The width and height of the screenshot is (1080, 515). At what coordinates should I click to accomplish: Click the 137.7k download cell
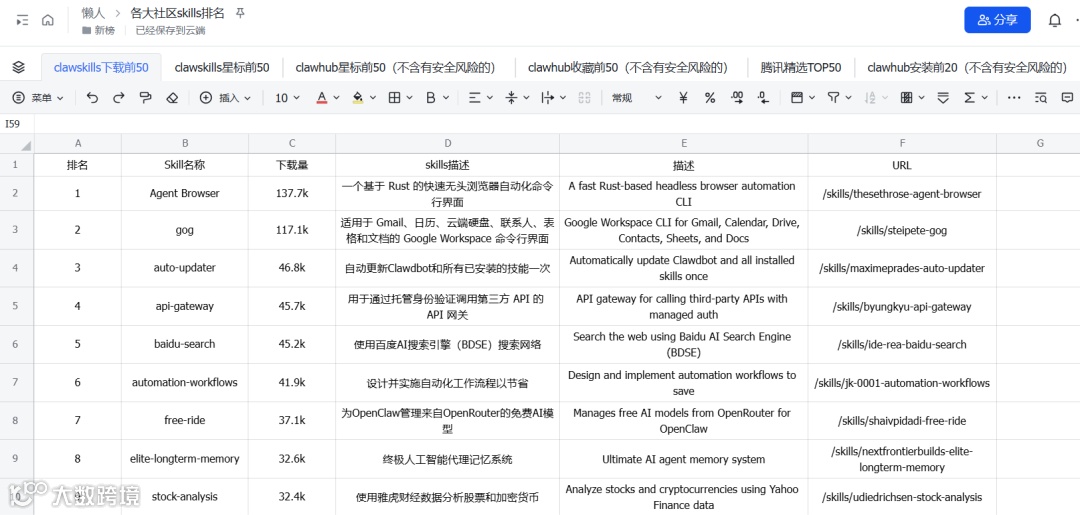pyautogui.click(x=292, y=193)
